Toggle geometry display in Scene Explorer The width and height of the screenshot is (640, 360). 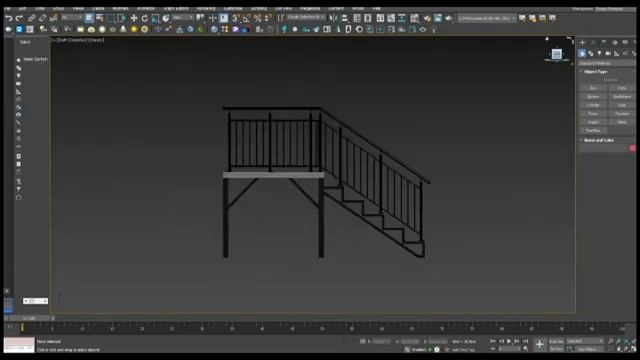point(18,60)
